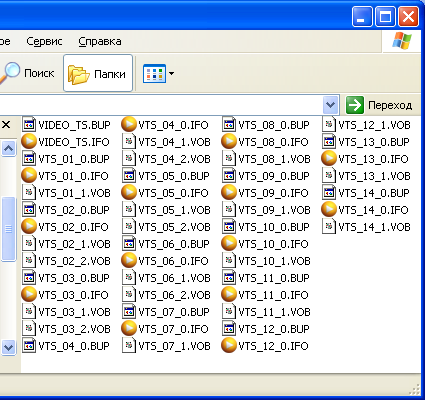
Task: Click the side panel scroll up arrow
Action: click(x=8, y=148)
